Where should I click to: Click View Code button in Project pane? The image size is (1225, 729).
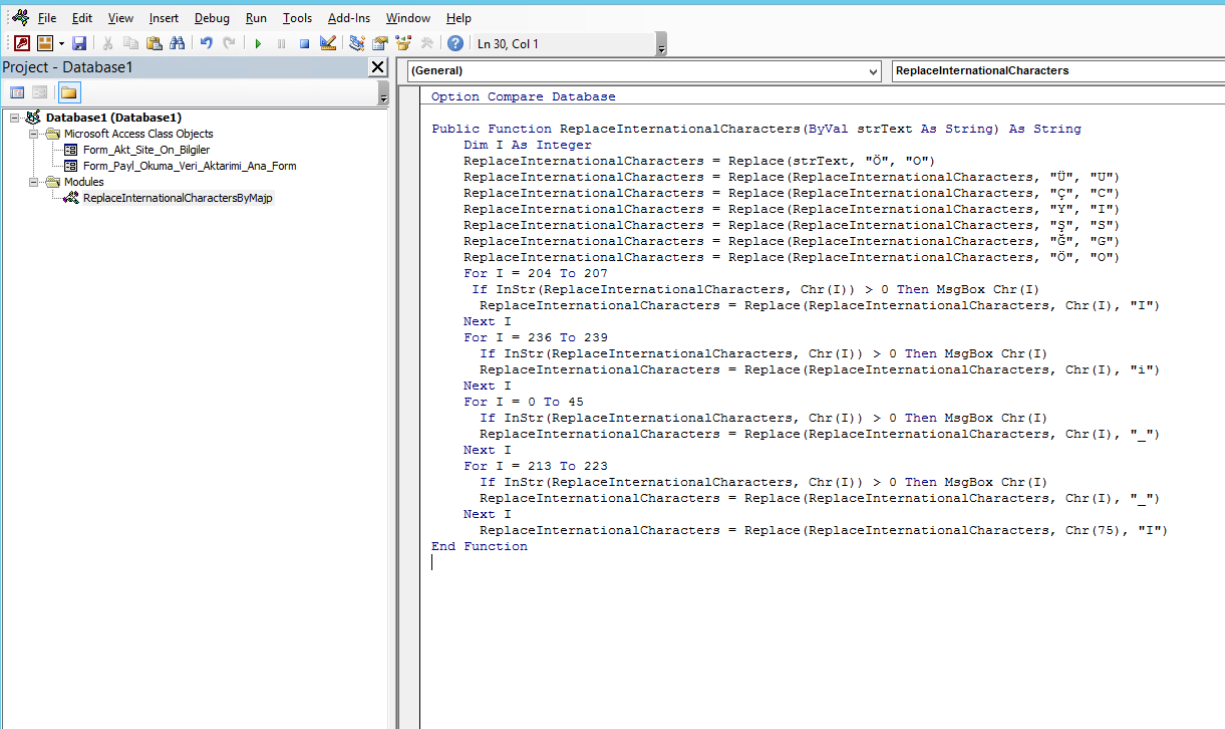17,93
